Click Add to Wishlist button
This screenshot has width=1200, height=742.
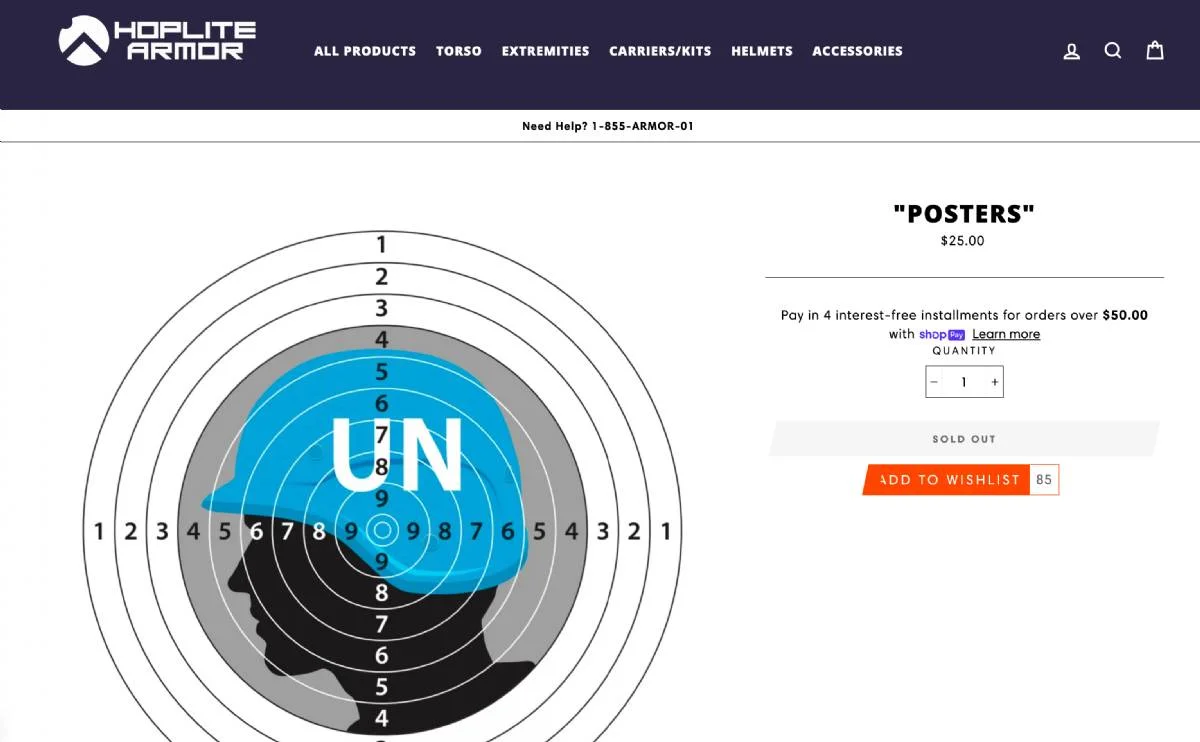[946, 480]
